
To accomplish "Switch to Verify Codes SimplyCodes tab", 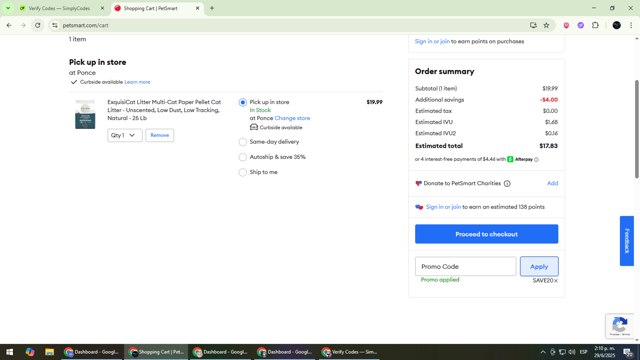I will (59, 8).
